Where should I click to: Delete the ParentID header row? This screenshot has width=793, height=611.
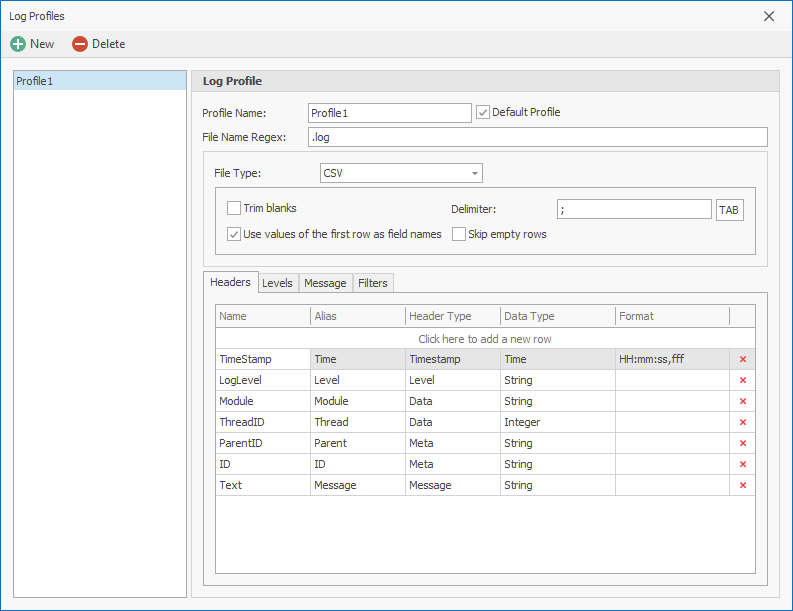(742, 443)
